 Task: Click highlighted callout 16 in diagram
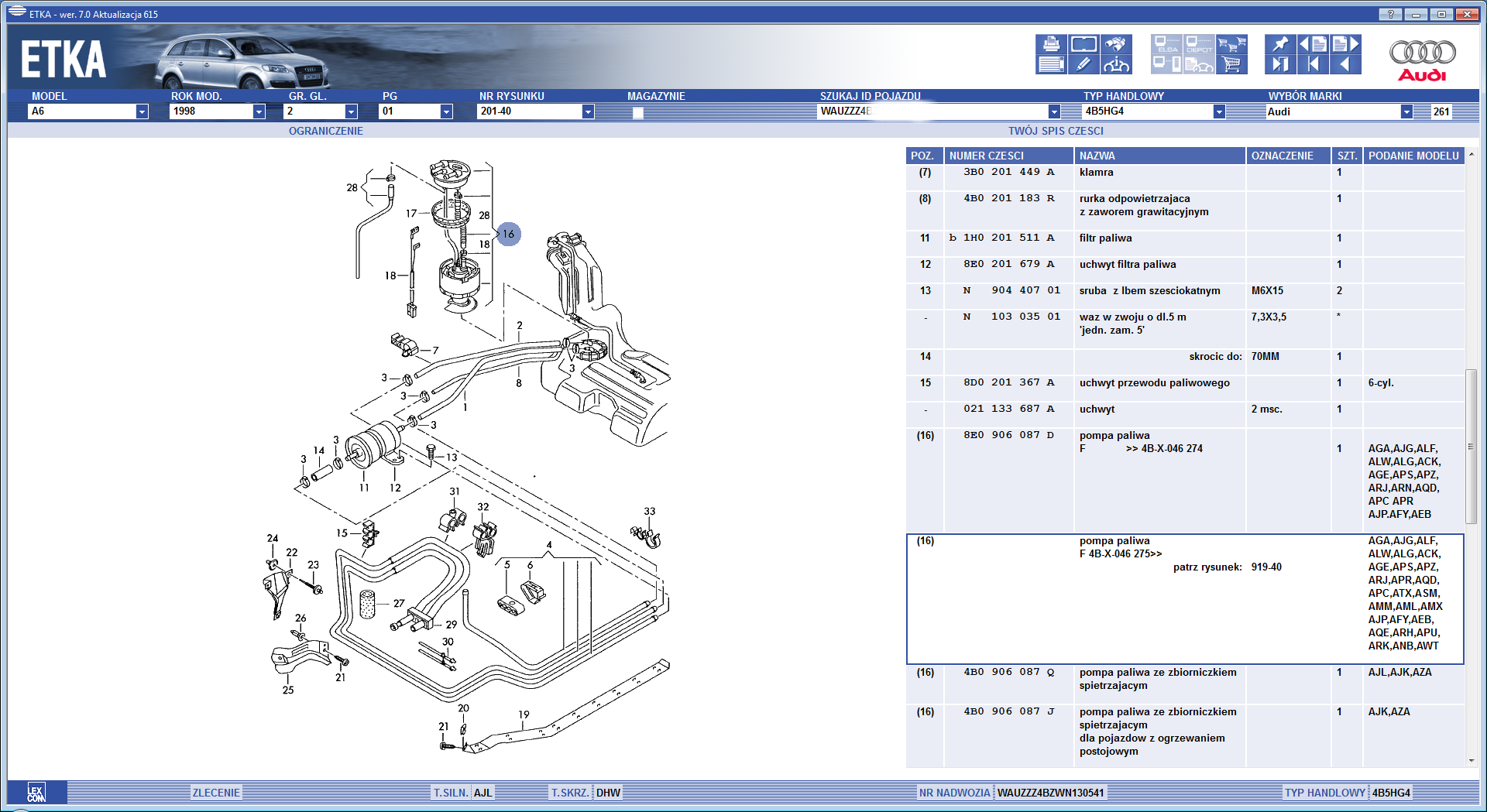point(508,234)
